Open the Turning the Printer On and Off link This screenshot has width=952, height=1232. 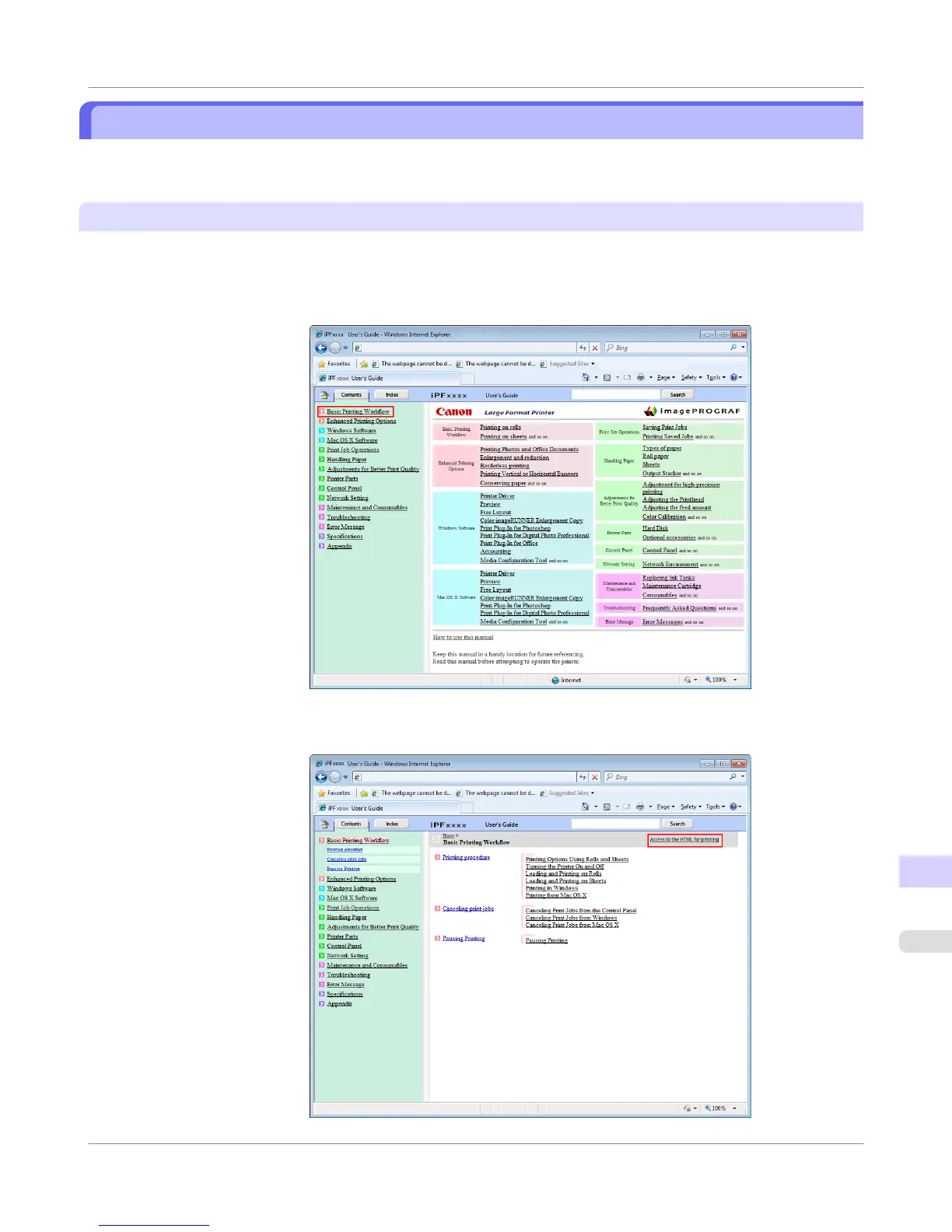pos(565,866)
